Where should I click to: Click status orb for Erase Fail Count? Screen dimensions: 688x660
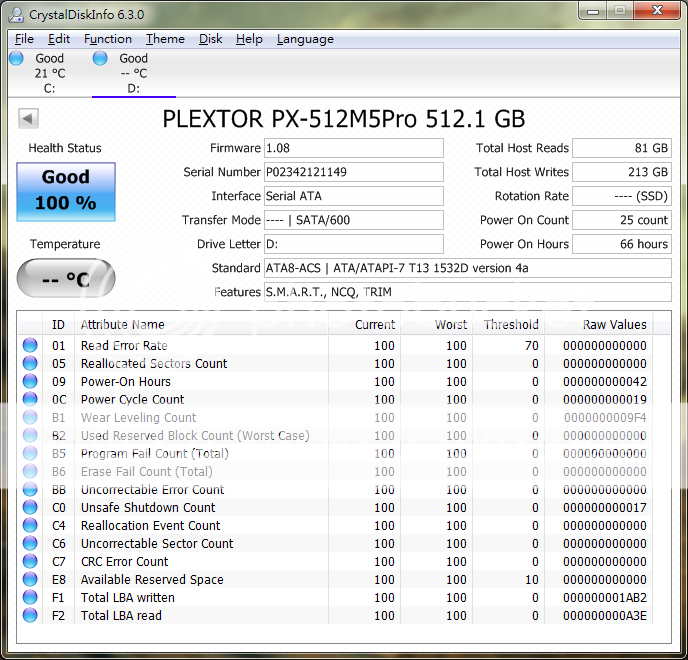tap(30, 471)
